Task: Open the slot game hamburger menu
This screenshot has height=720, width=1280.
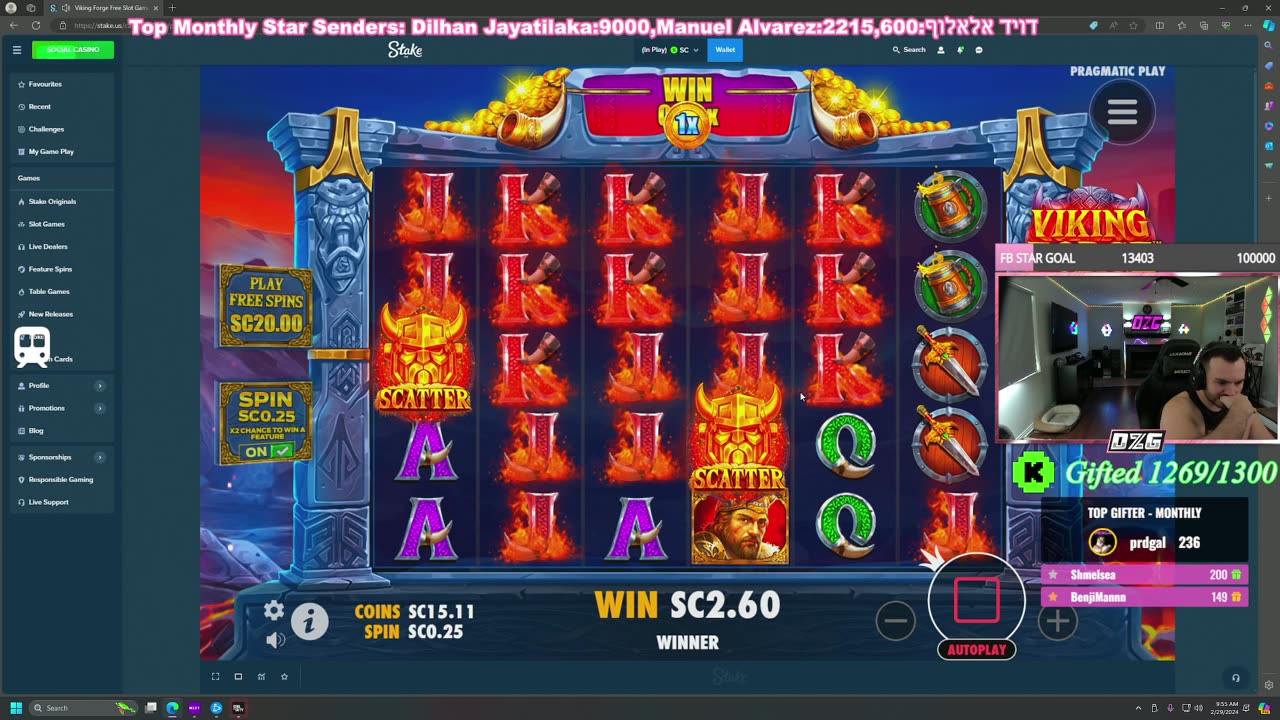Action: click(1122, 112)
